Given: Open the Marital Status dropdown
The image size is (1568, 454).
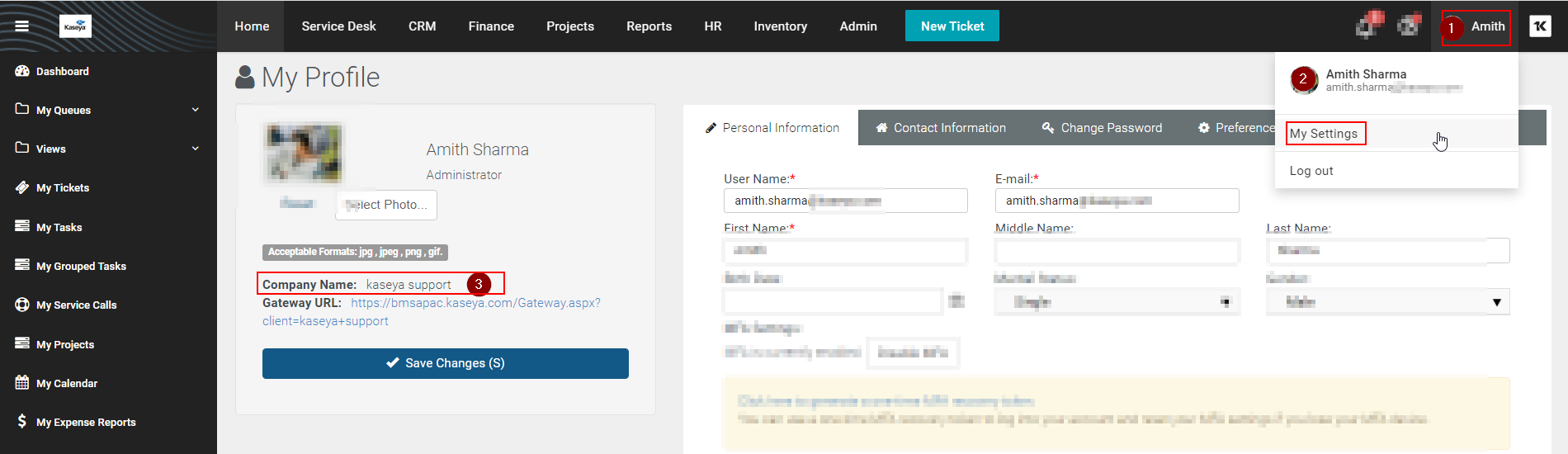Looking at the screenshot, I should coord(1117,302).
